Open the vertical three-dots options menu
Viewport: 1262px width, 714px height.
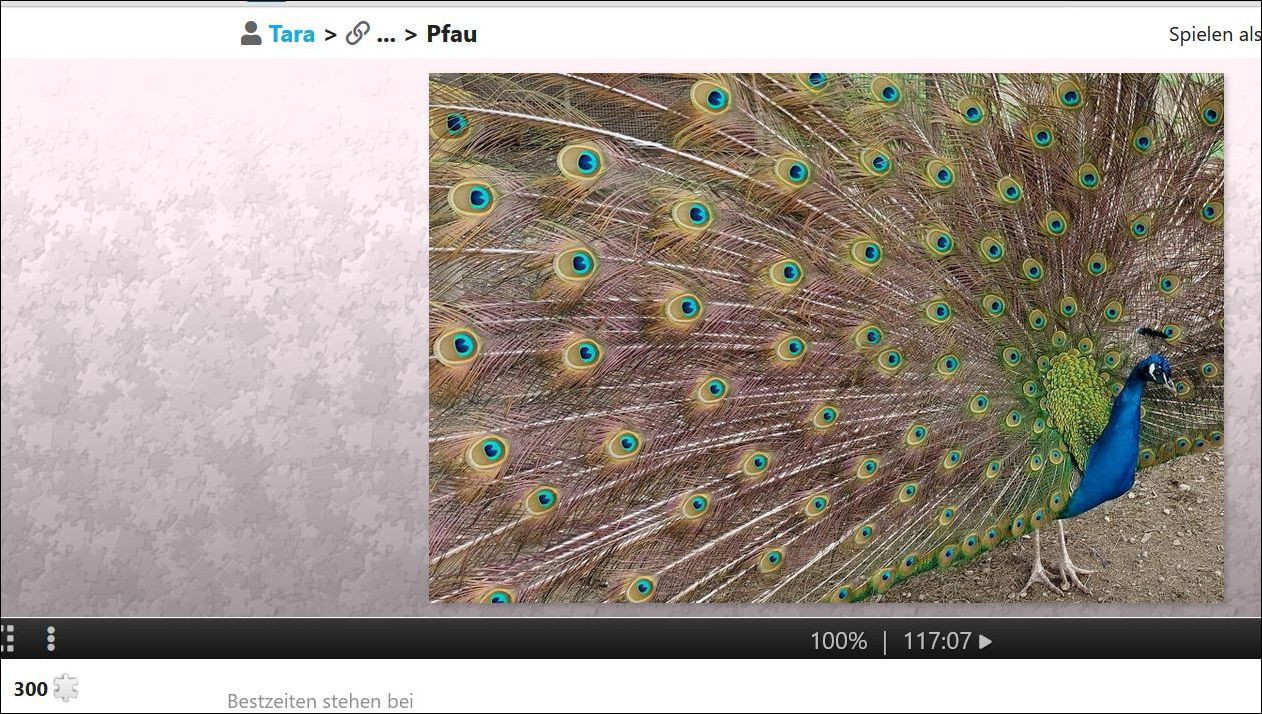(x=51, y=638)
